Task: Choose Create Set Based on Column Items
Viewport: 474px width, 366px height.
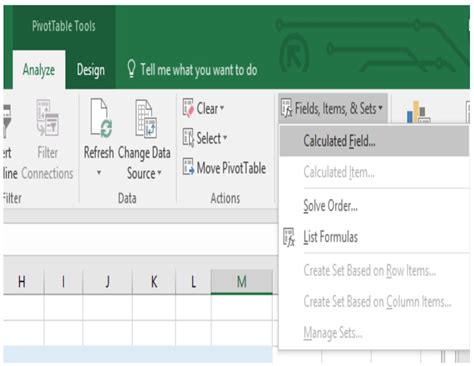Action: tap(374, 302)
